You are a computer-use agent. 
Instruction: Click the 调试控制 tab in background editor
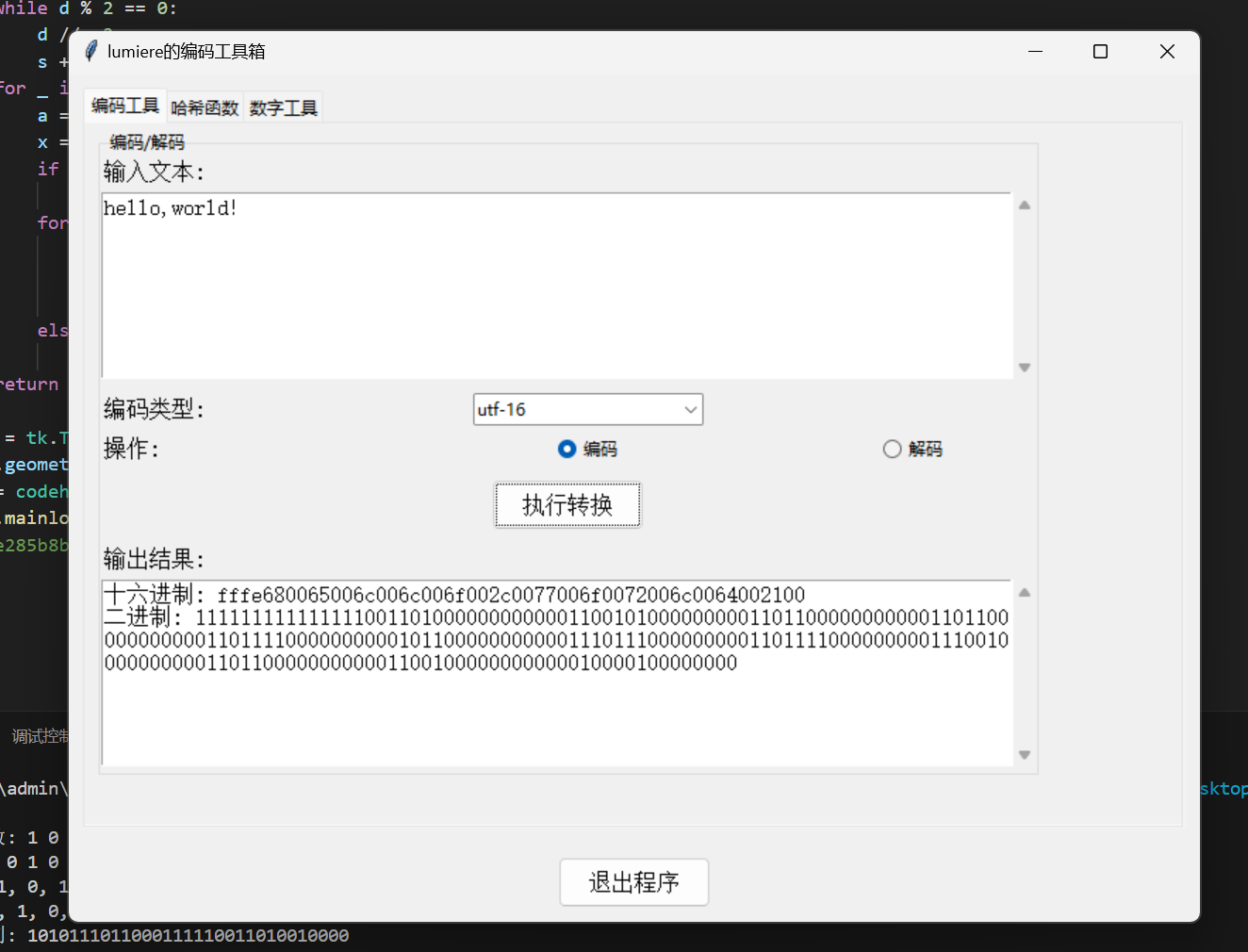(40, 736)
